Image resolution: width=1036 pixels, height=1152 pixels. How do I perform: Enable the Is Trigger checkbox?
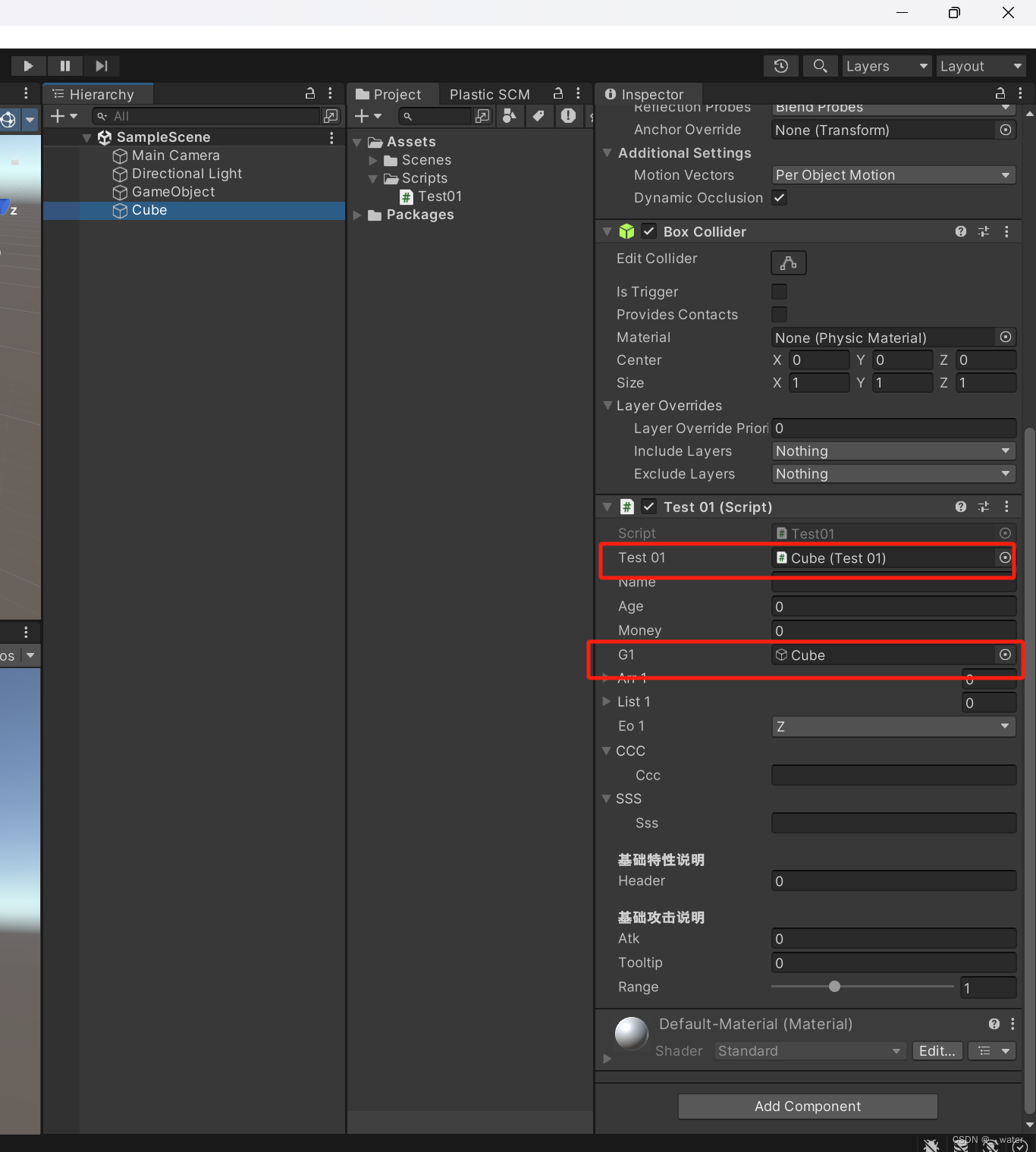(x=779, y=291)
